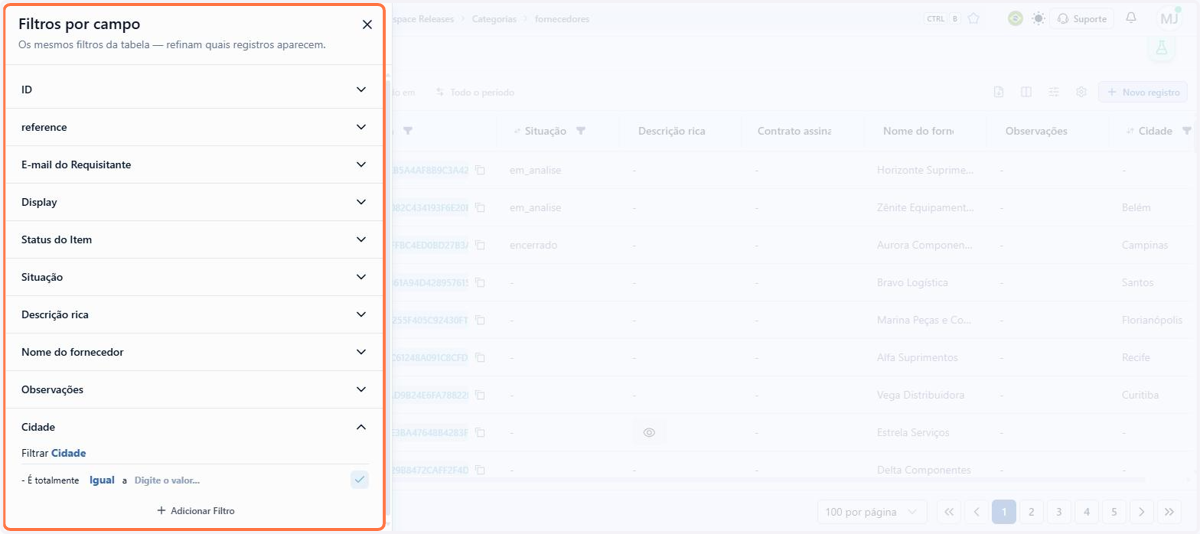
Task: Open the Suporte button
Action: pos(1082,18)
